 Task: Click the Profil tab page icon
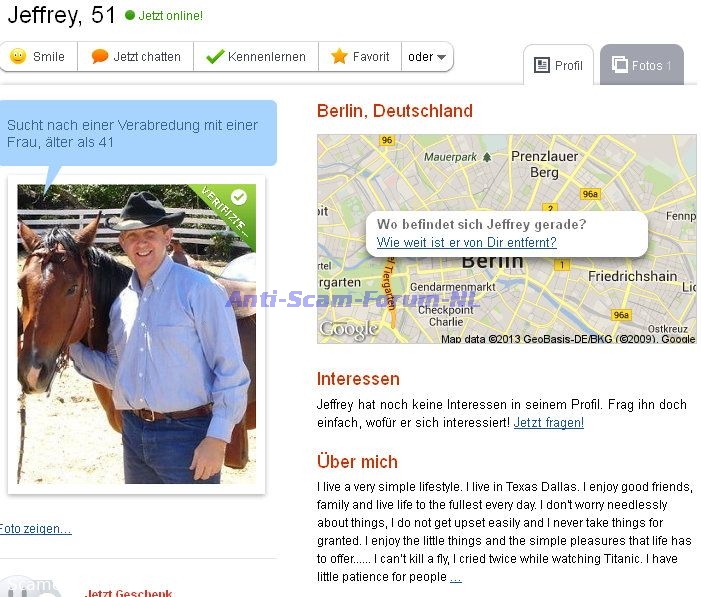[542, 65]
